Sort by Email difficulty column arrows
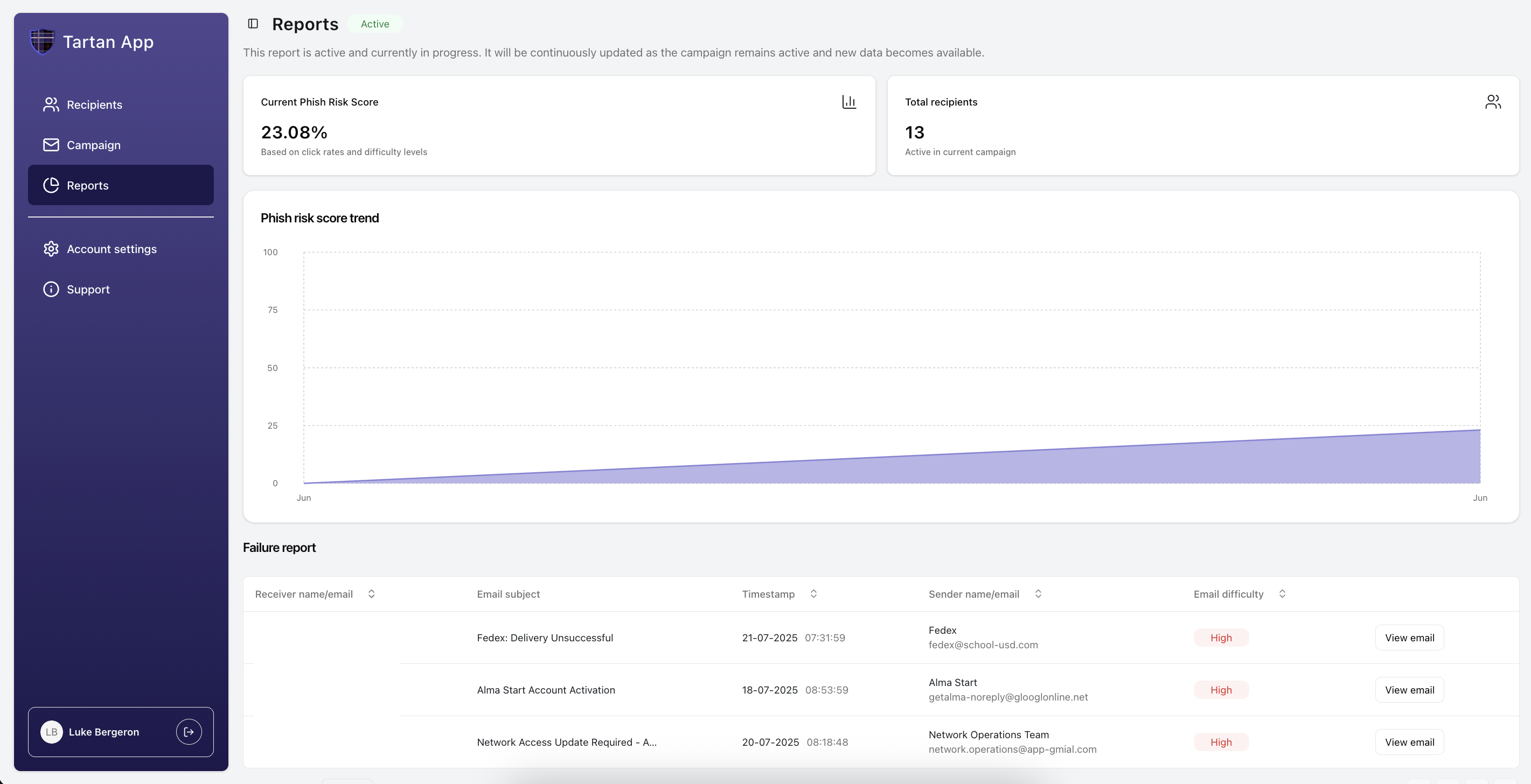 coord(1282,594)
